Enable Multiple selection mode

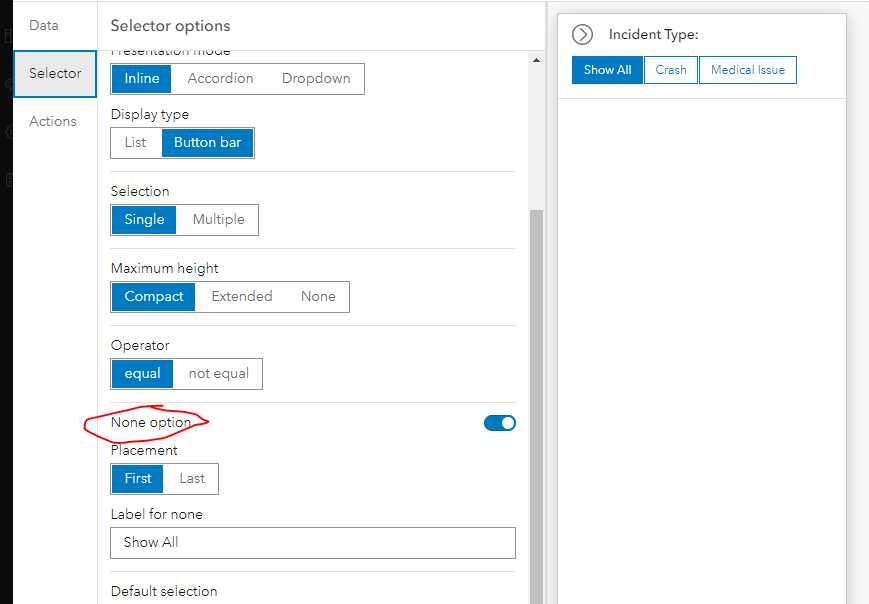click(218, 219)
